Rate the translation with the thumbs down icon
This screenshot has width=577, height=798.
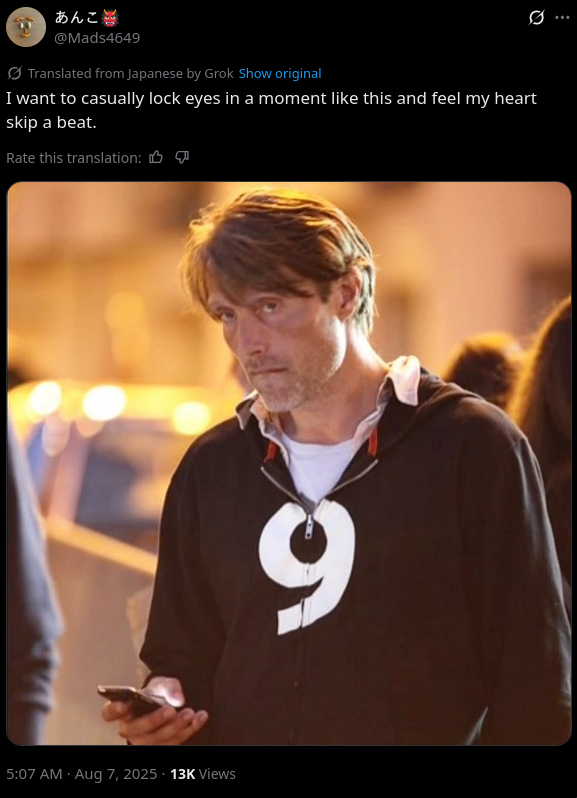click(182, 158)
